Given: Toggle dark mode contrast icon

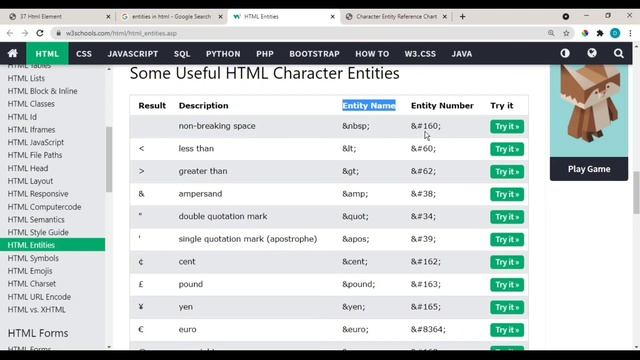Looking at the screenshot, I should 565,53.
